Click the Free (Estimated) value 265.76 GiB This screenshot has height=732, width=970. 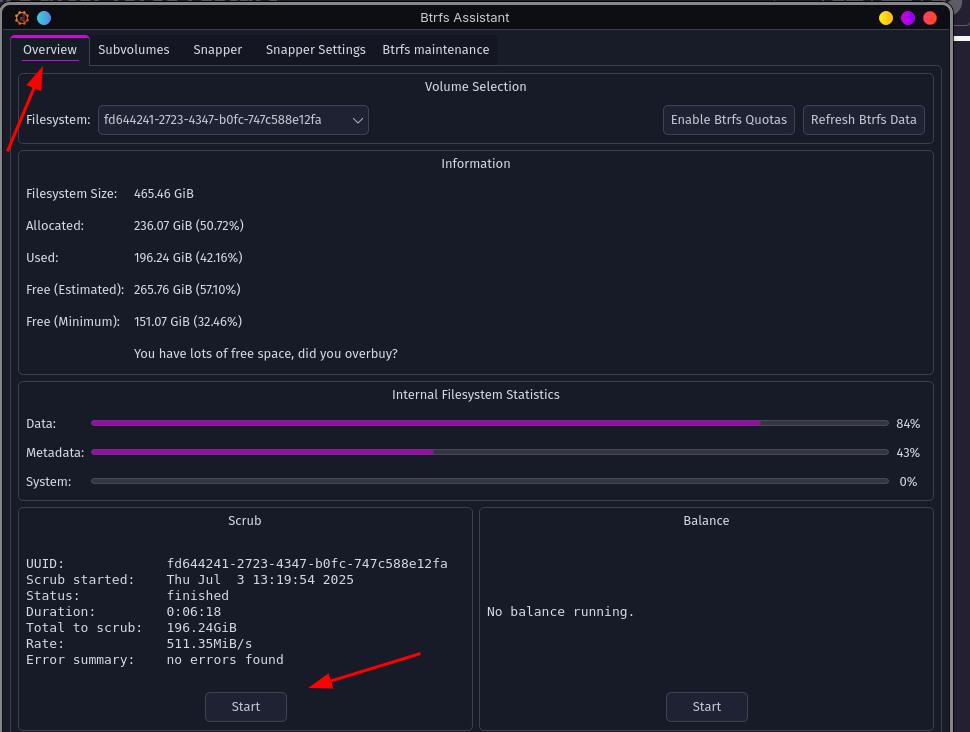[187, 290]
